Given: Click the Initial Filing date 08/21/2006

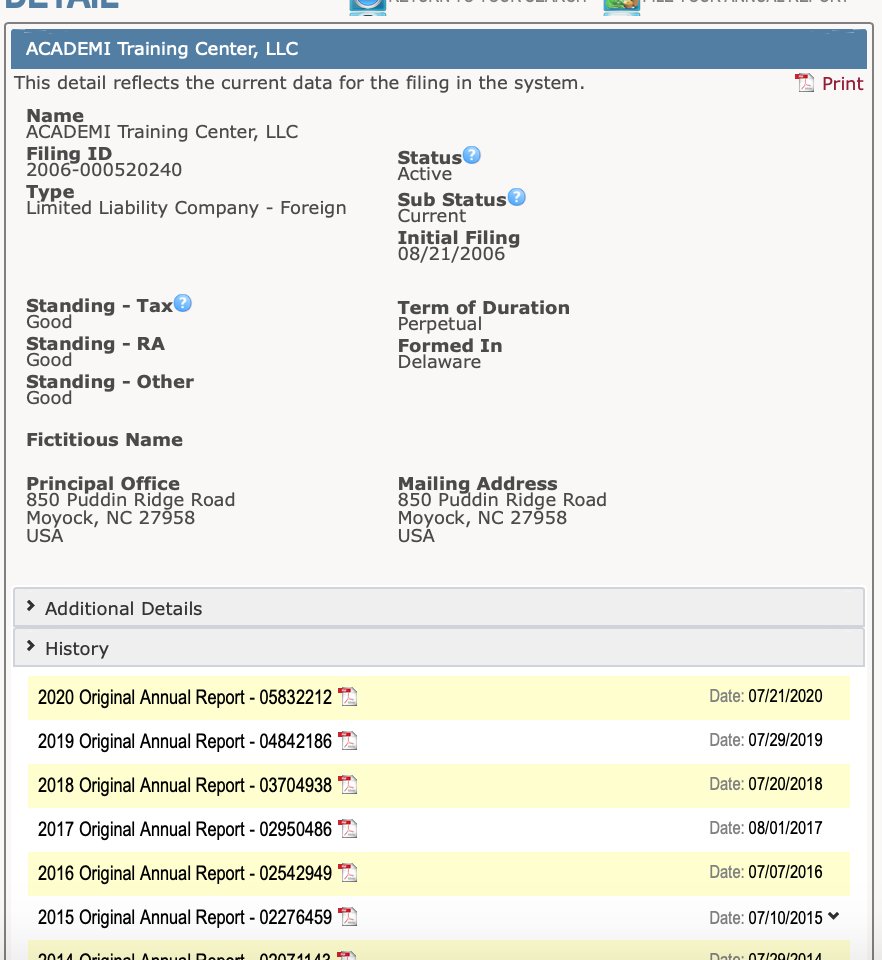Looking at the screenshot, I should 451,253.
